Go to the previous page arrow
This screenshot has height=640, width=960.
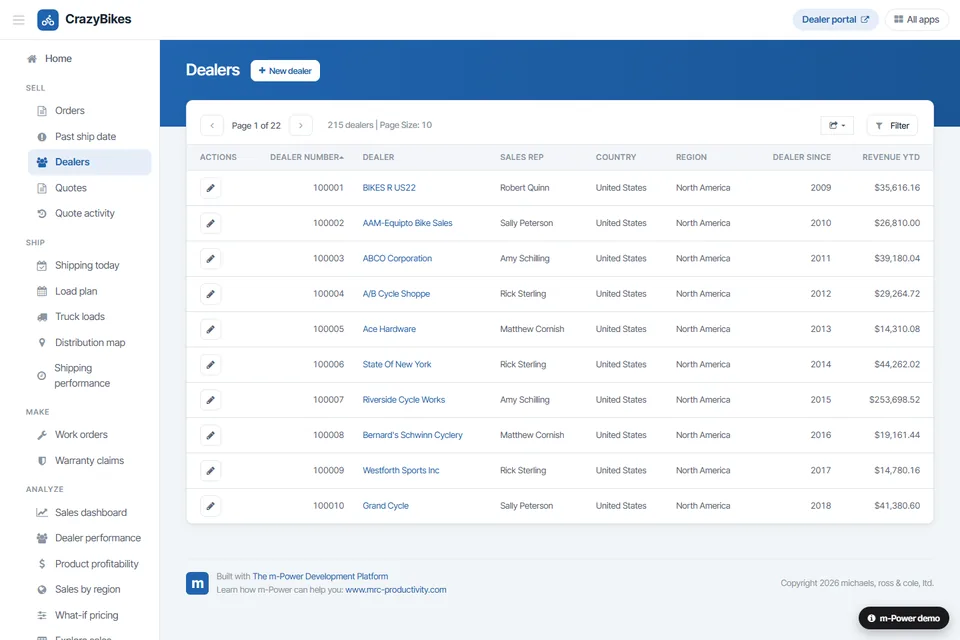pos(212,126)
